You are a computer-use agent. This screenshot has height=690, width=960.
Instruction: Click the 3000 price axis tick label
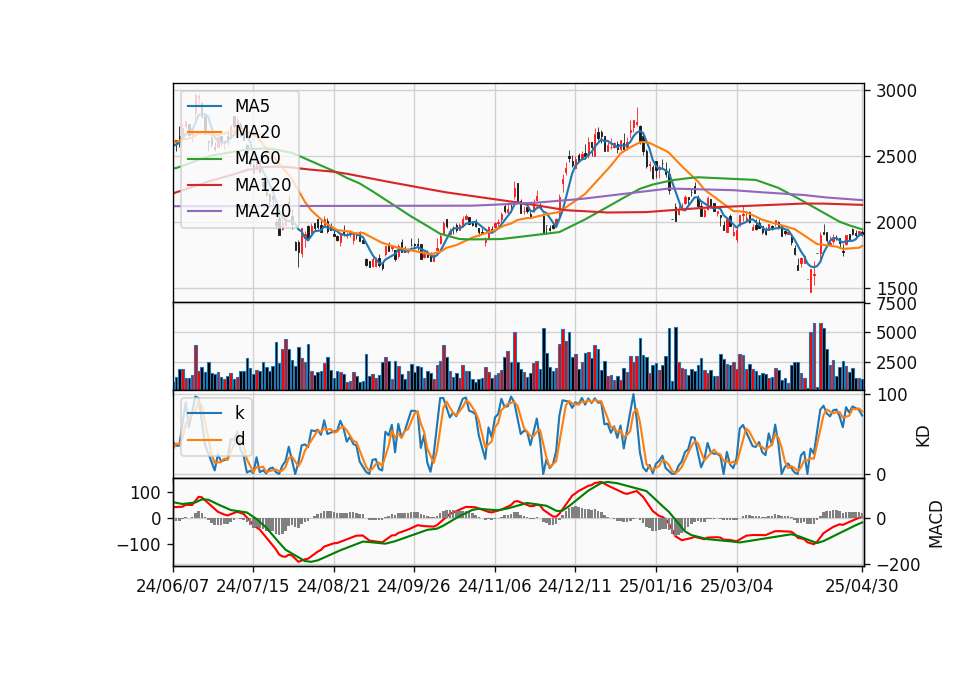pos(896,91)
